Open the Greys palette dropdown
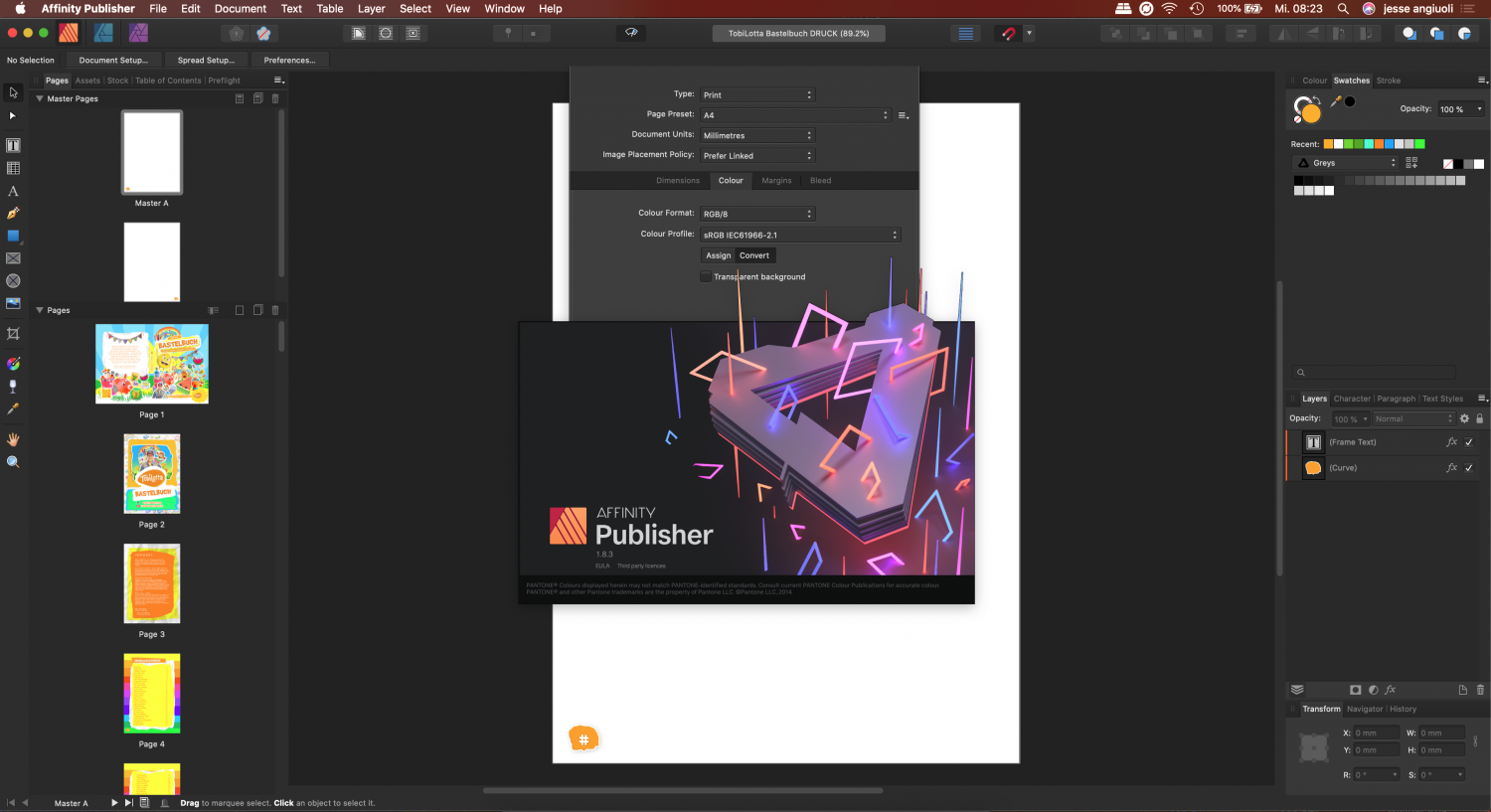 1346,163
